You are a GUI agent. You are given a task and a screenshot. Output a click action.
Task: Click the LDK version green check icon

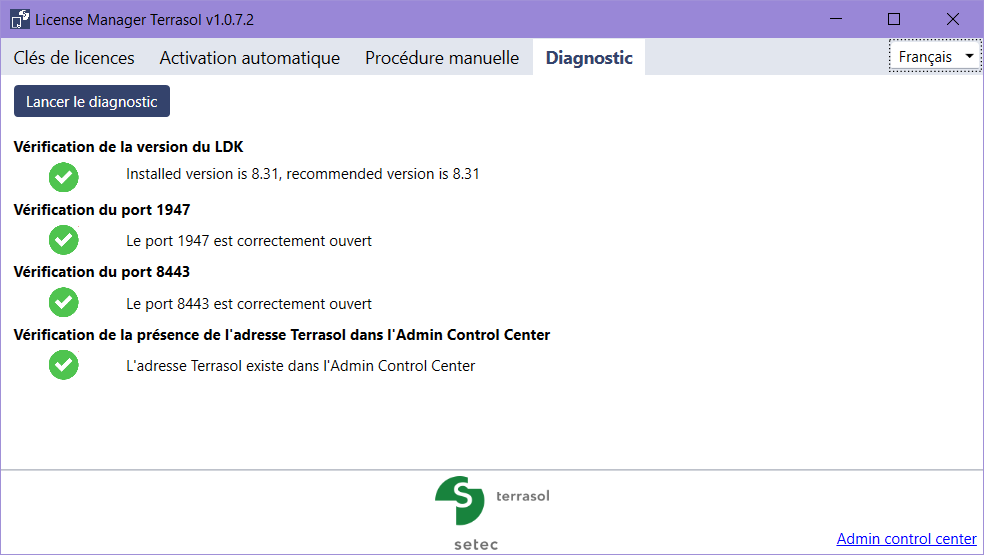pos(63,177)
